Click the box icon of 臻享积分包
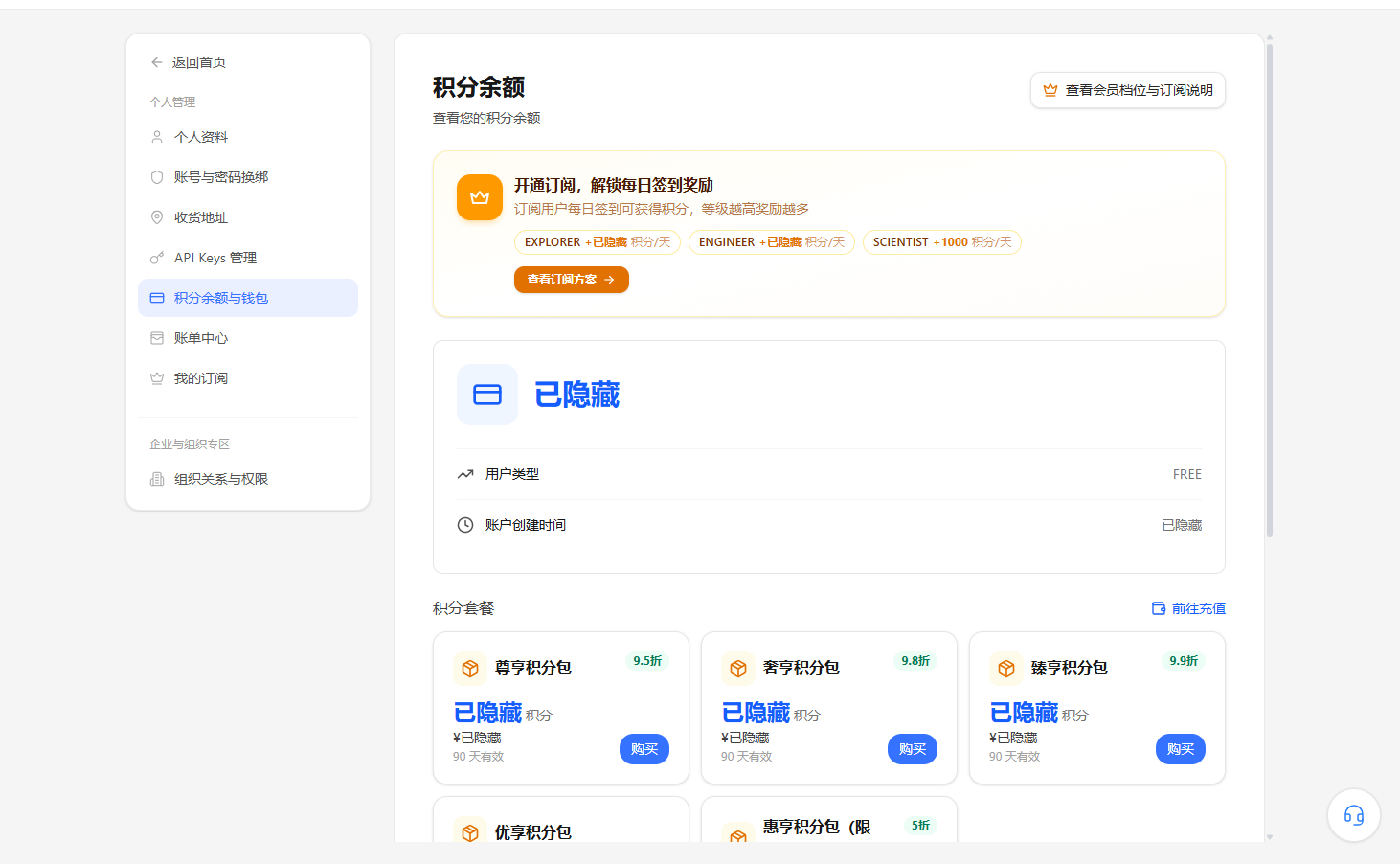 click(1006, 668)
